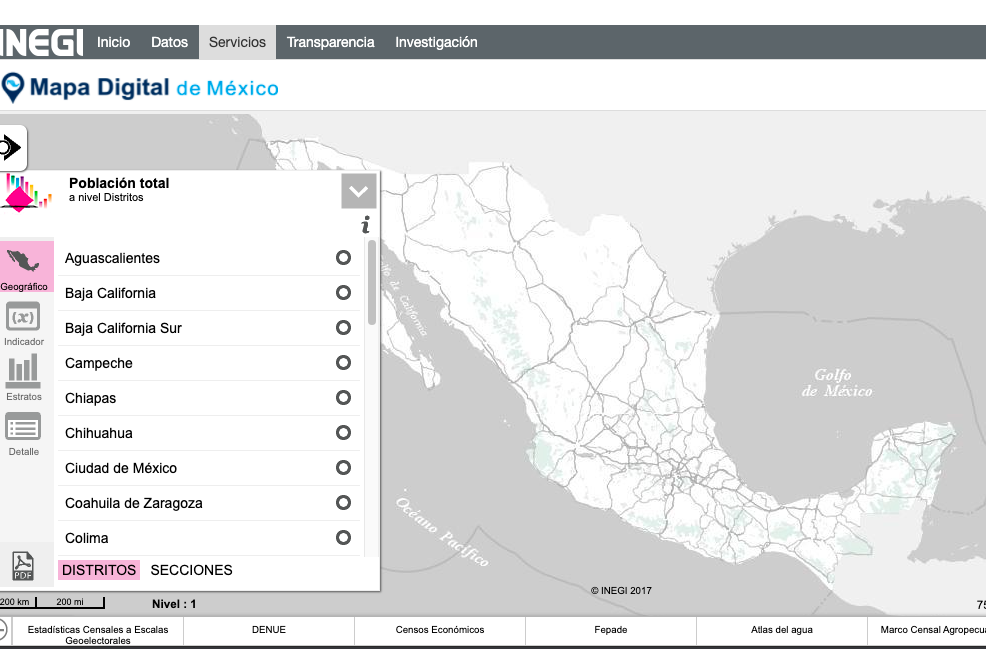This screenshot has width=986, height=649.
Task: Select Baja California Sur radio button
Action: pos(343,328)
